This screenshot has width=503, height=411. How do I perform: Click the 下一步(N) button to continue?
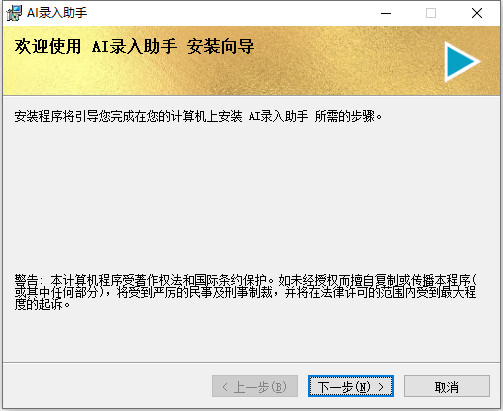point(351,386)
